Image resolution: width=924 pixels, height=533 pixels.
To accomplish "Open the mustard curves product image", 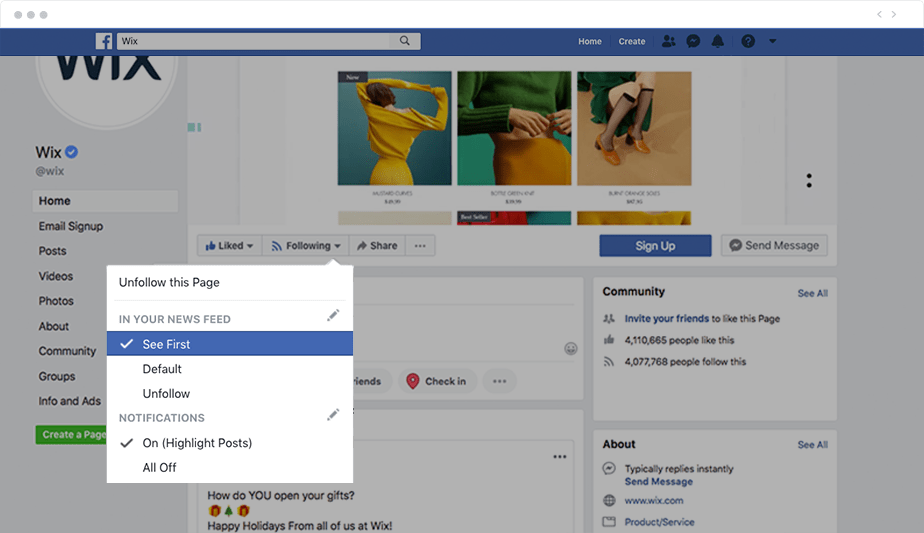I will pyautogui.click(x=394, y=129).
